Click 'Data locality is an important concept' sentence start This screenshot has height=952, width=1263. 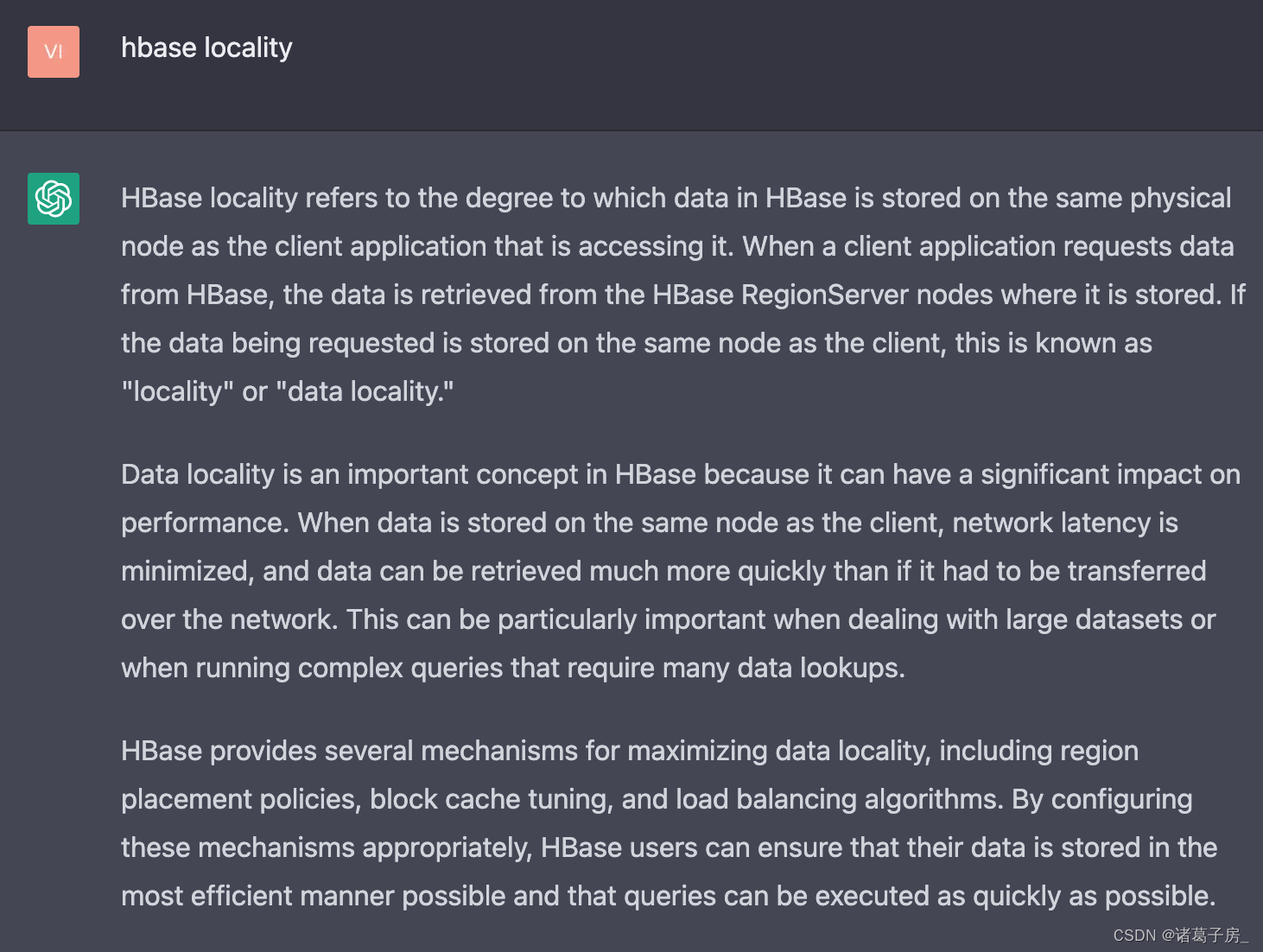[361, 474]
